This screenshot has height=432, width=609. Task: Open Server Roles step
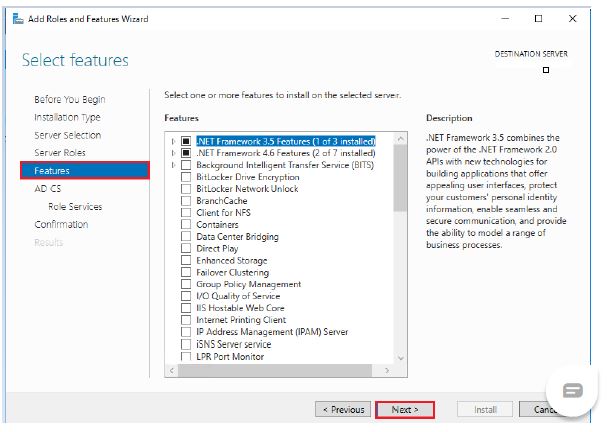60,153
